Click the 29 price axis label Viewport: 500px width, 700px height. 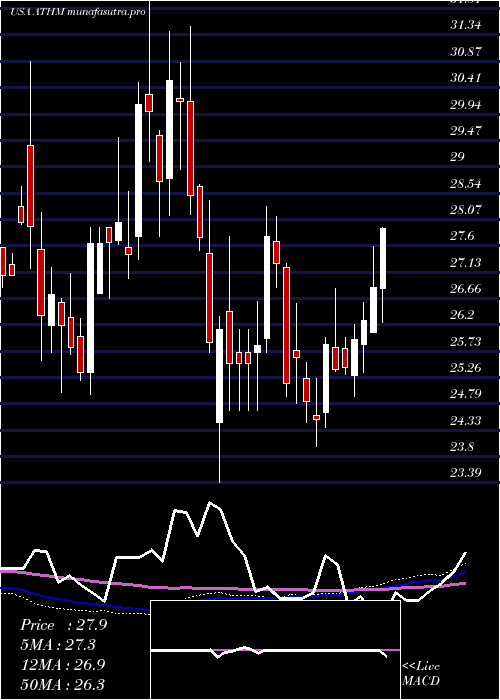pyautogui.click(x=458, y=157)
